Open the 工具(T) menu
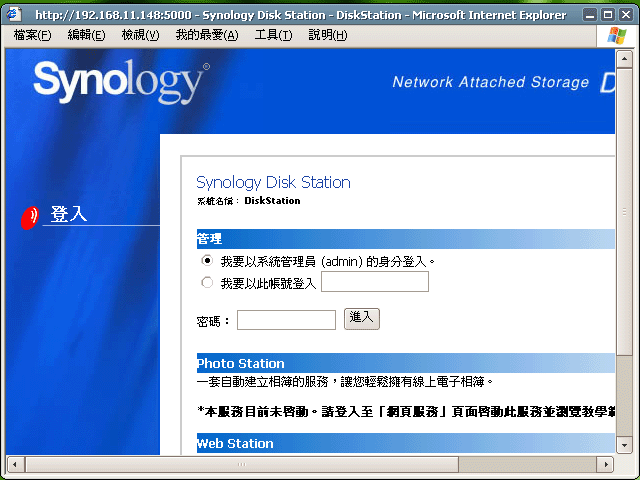The width and height of the screenshot is (640, 480). 273,35
